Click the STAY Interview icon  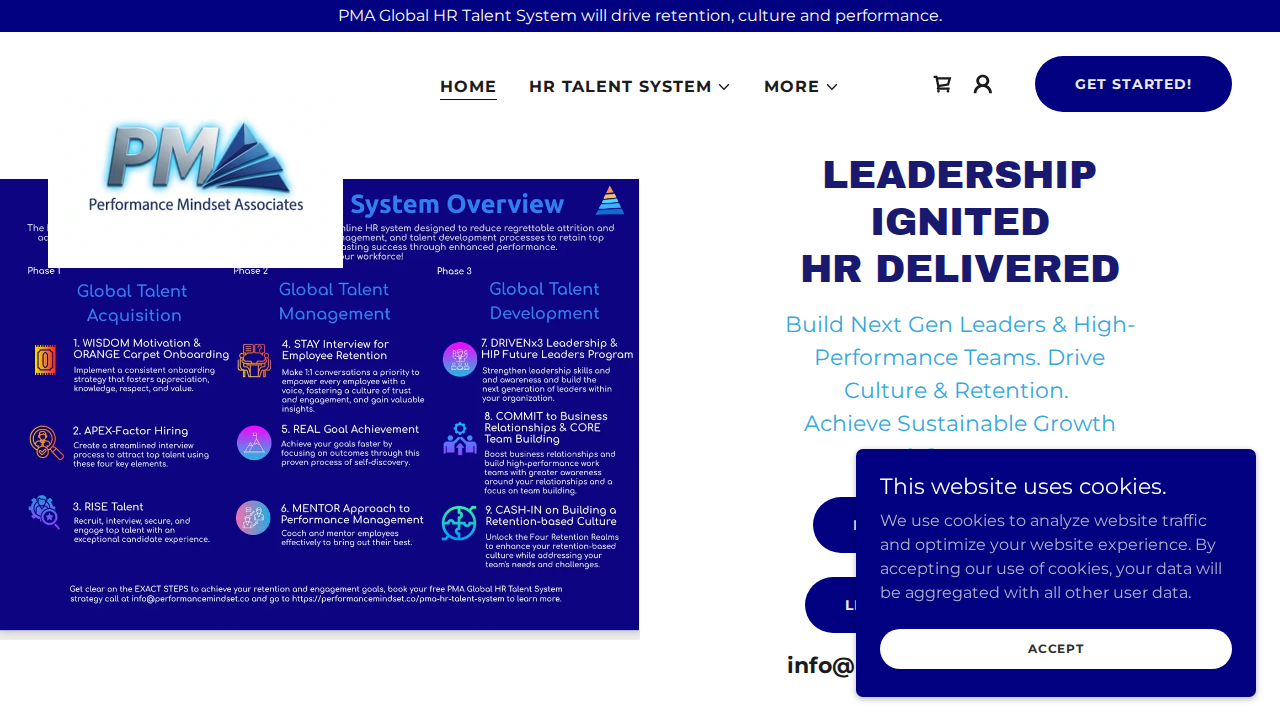(254, 360)
